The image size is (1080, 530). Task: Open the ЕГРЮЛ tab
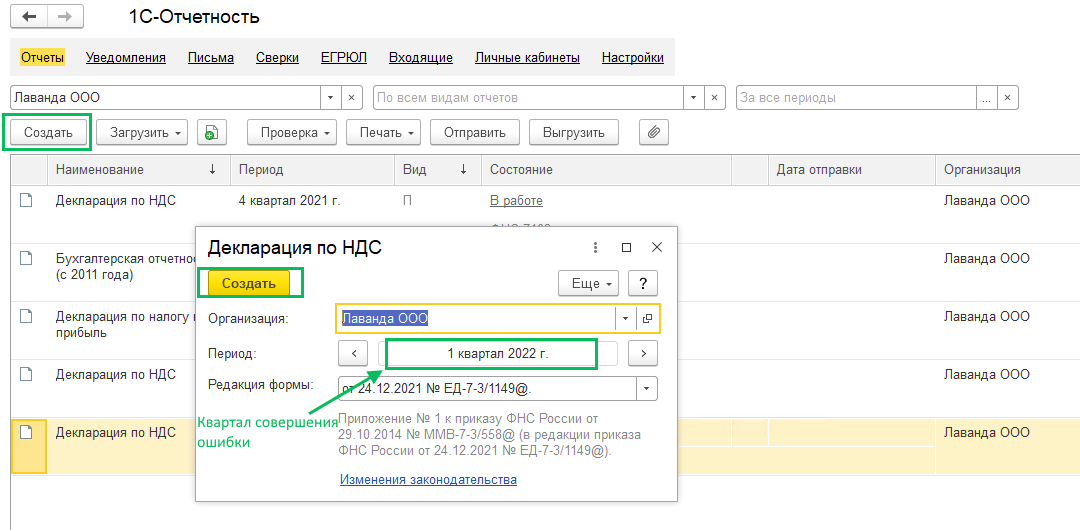click(x=344, y=58)
